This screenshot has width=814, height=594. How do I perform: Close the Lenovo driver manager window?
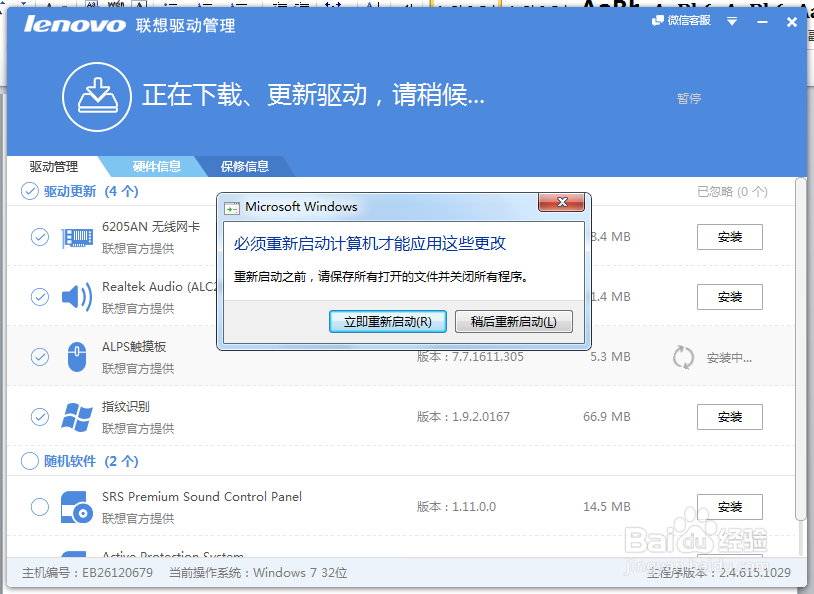pyautogui.click(x=792, y=22)
